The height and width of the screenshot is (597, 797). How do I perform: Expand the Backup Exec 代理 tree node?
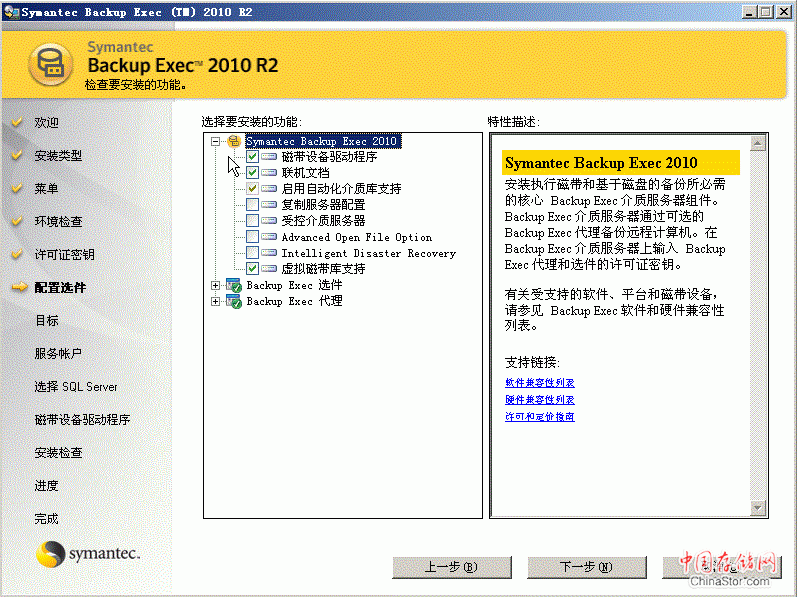pos(216,301)
